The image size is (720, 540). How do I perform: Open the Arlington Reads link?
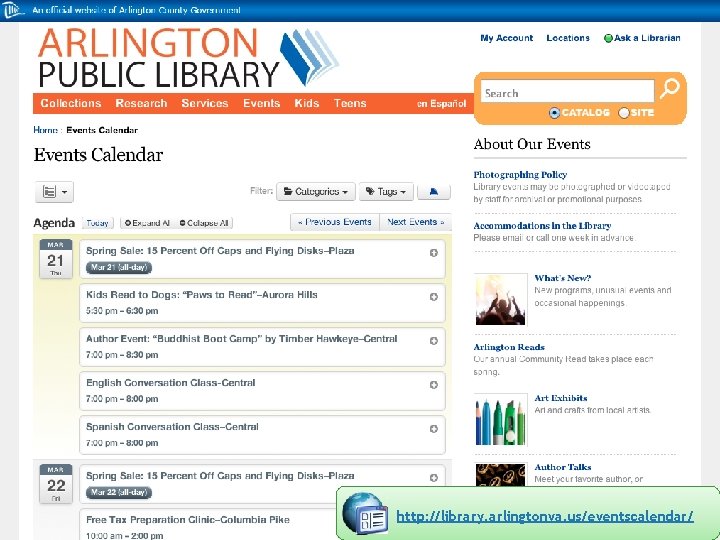(x=509, y=347)
